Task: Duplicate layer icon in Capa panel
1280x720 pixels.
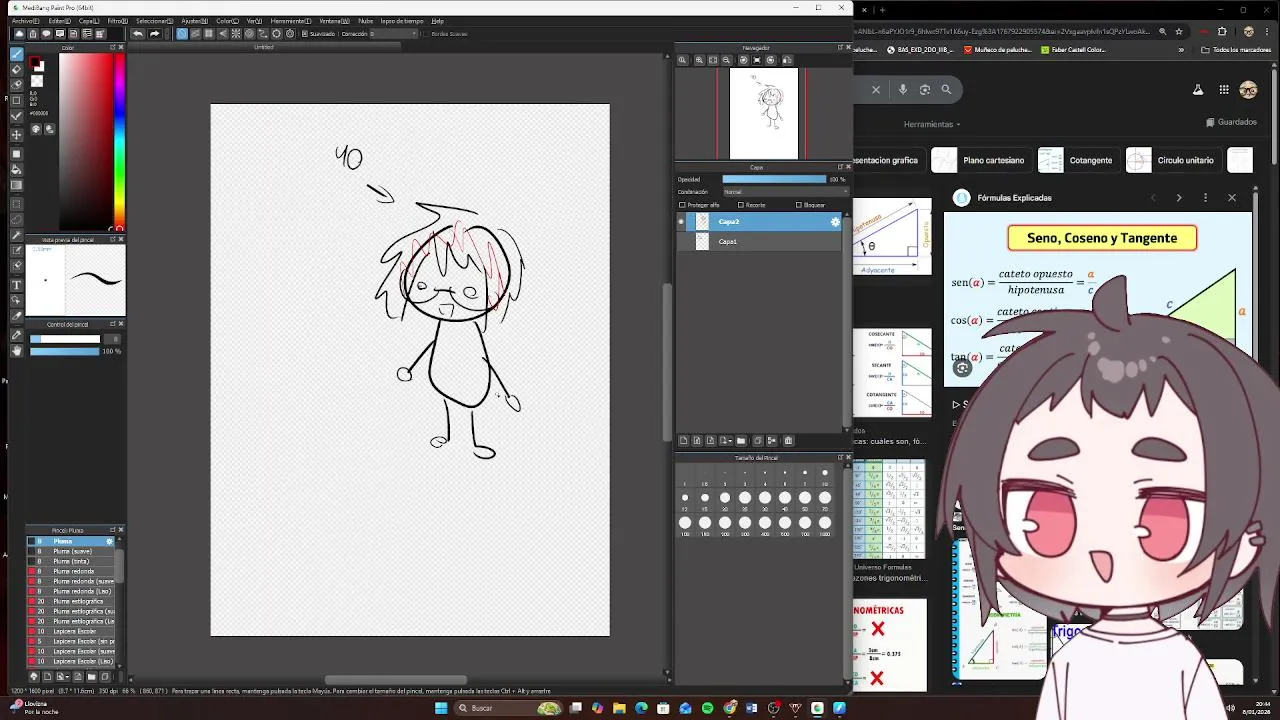Action: click(758, 440)
